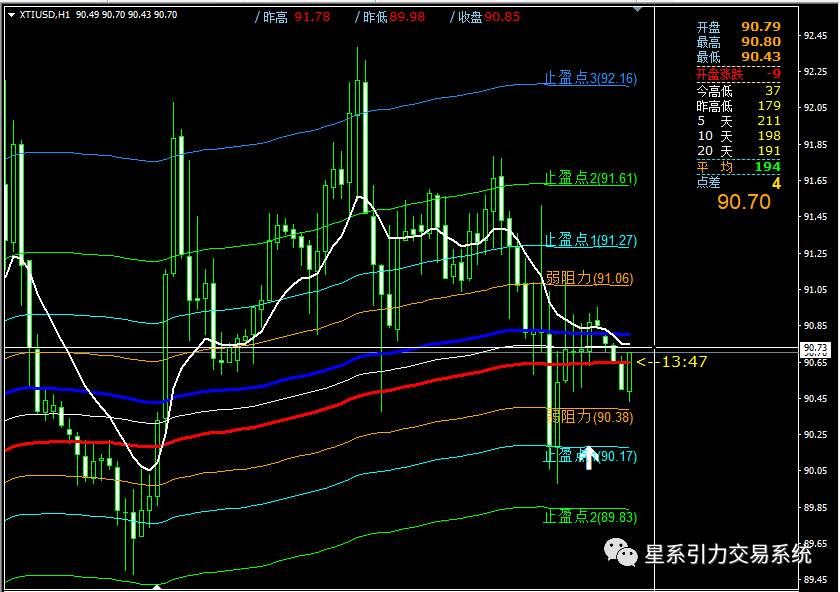Click the 最低 90.43 row
The width and height of the screenshot is (840, 592).
[738, 56]
